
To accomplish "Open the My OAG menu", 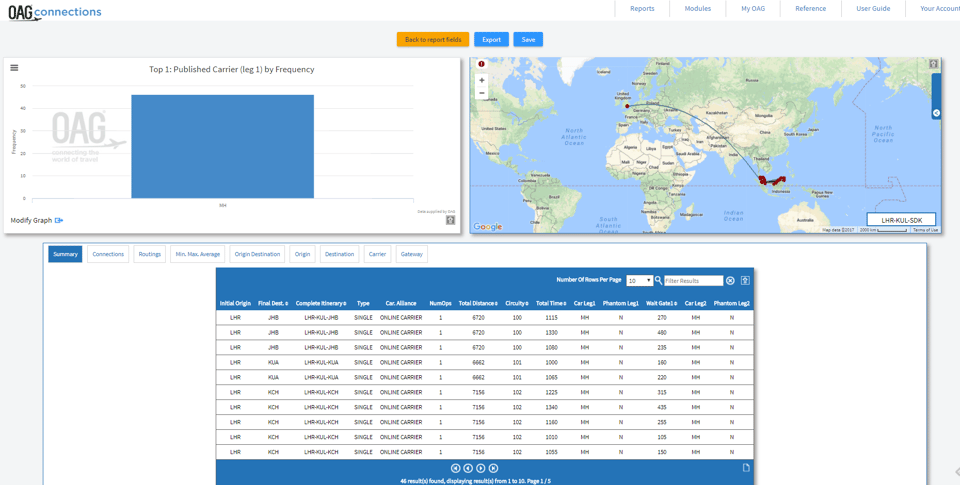I will point(754,9).
